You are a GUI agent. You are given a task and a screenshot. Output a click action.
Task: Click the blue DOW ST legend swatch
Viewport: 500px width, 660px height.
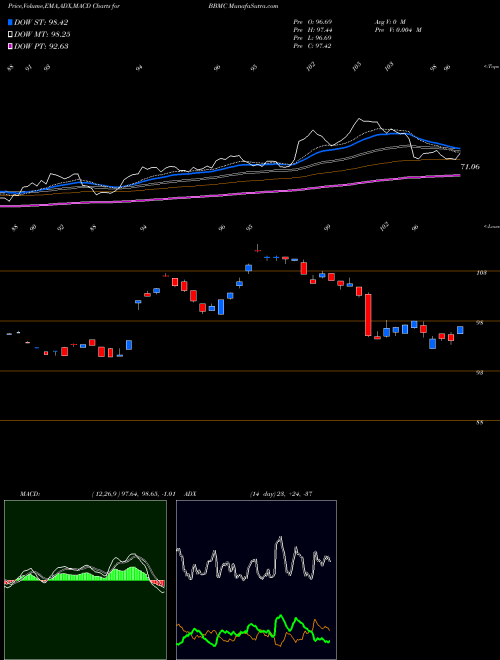(10, 22)
